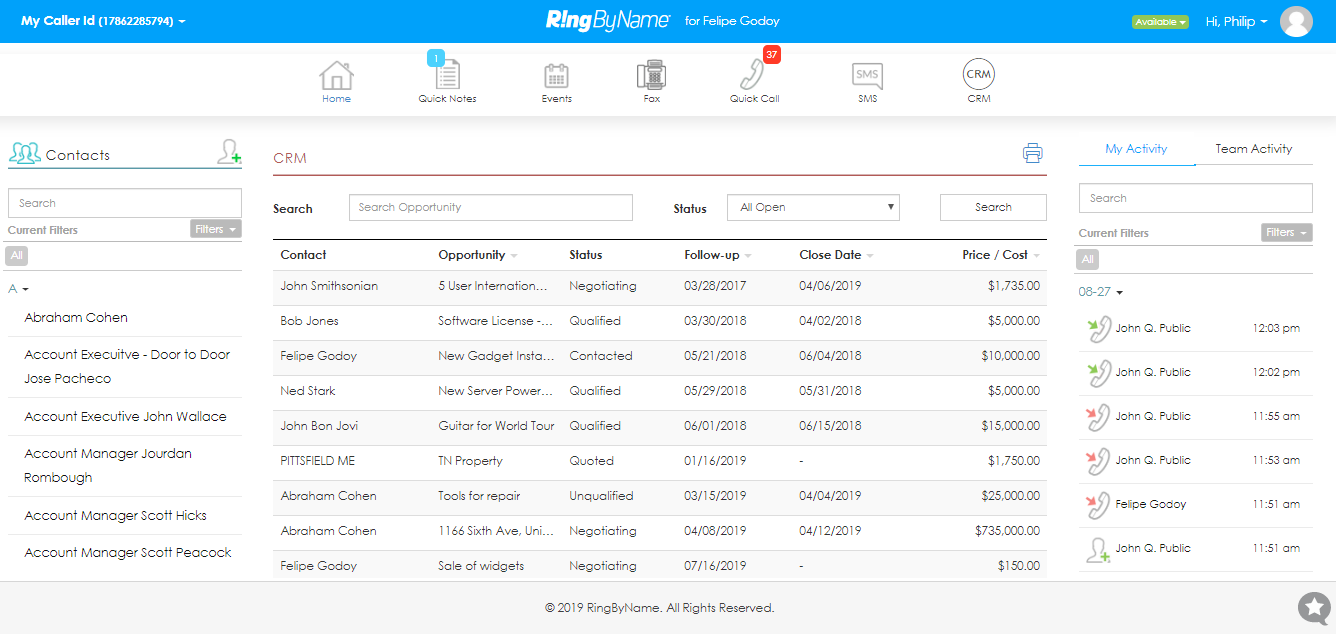The width and height of the screenshot is (1336, 634).
Task: Open the Fax machine icon
Action: tap(651, 77)
